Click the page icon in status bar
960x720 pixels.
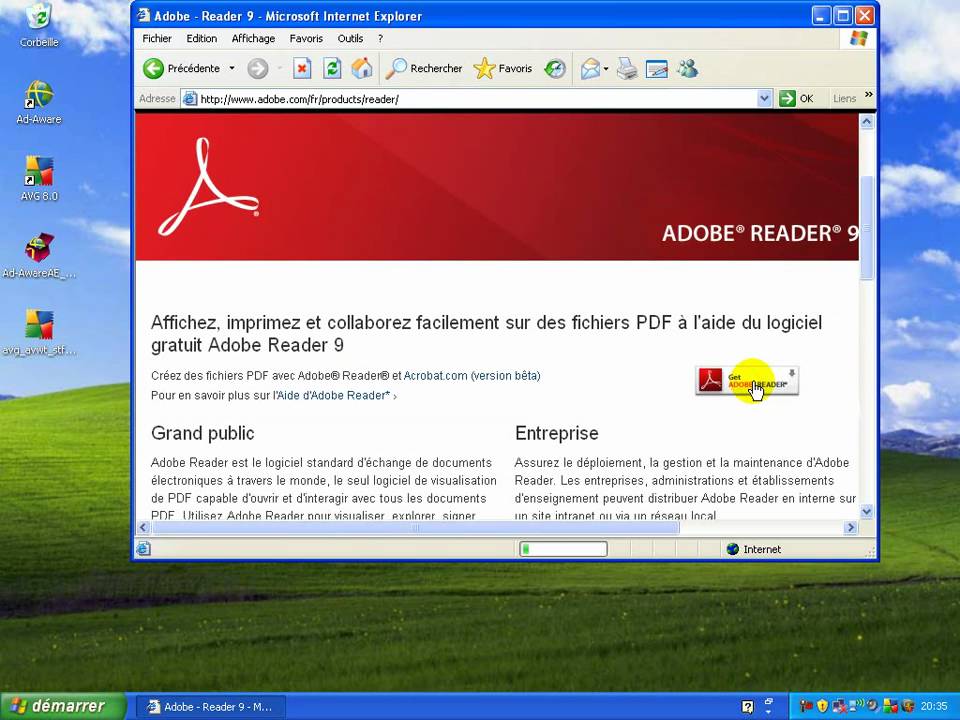coord(143,549)
